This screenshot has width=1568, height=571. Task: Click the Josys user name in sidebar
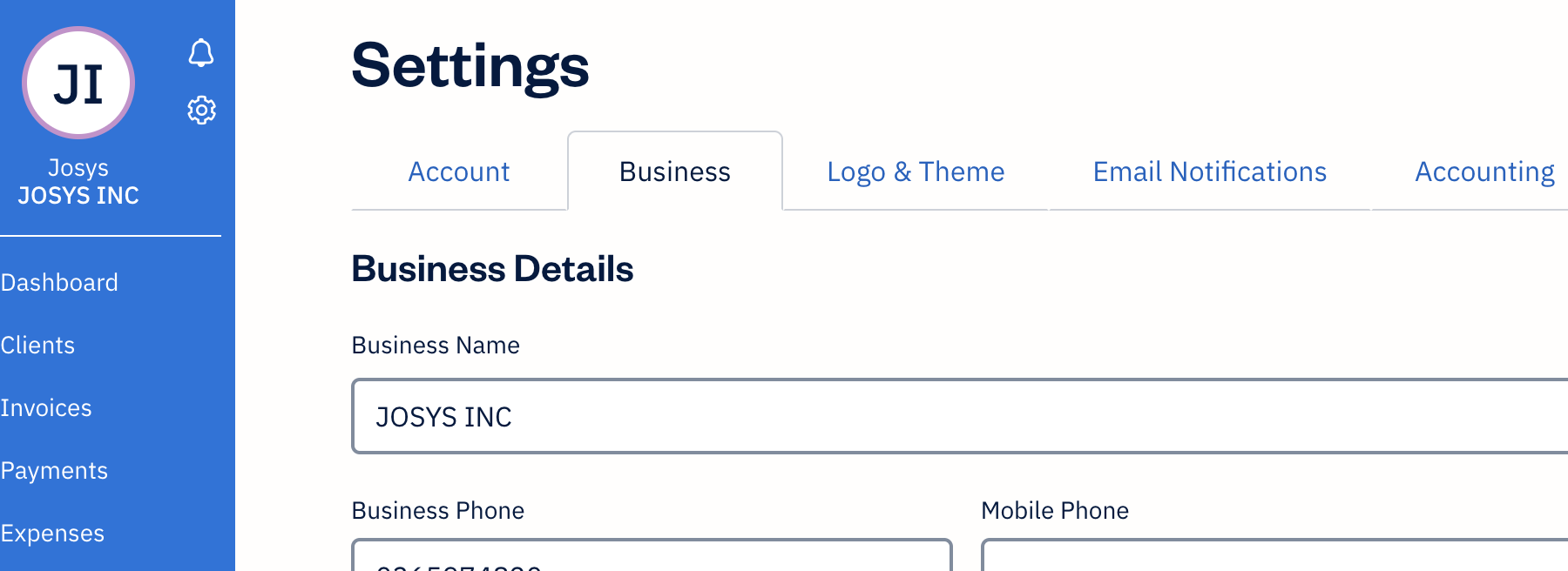pyautogui.click(x=78, y=167)
